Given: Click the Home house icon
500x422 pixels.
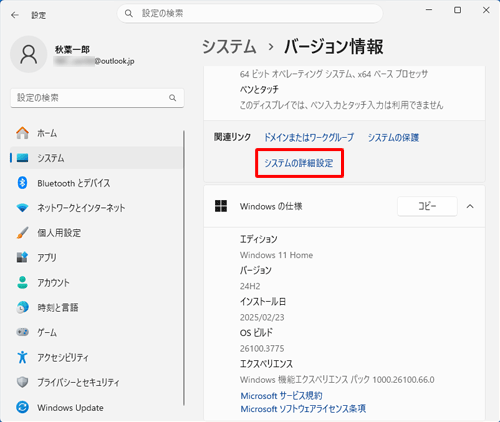Looking at the screenshot, I should pyautogui.click(x=22, y=133).
